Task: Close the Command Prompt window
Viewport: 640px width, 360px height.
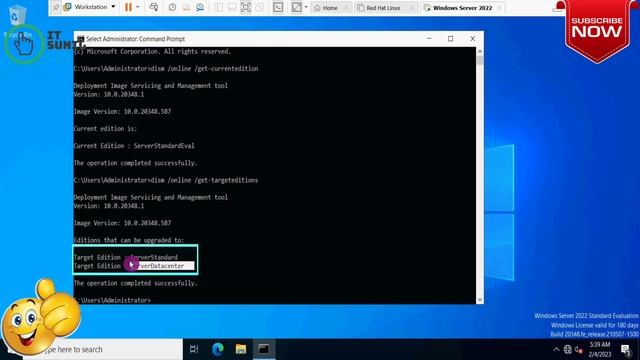Action: coord(472,38)
